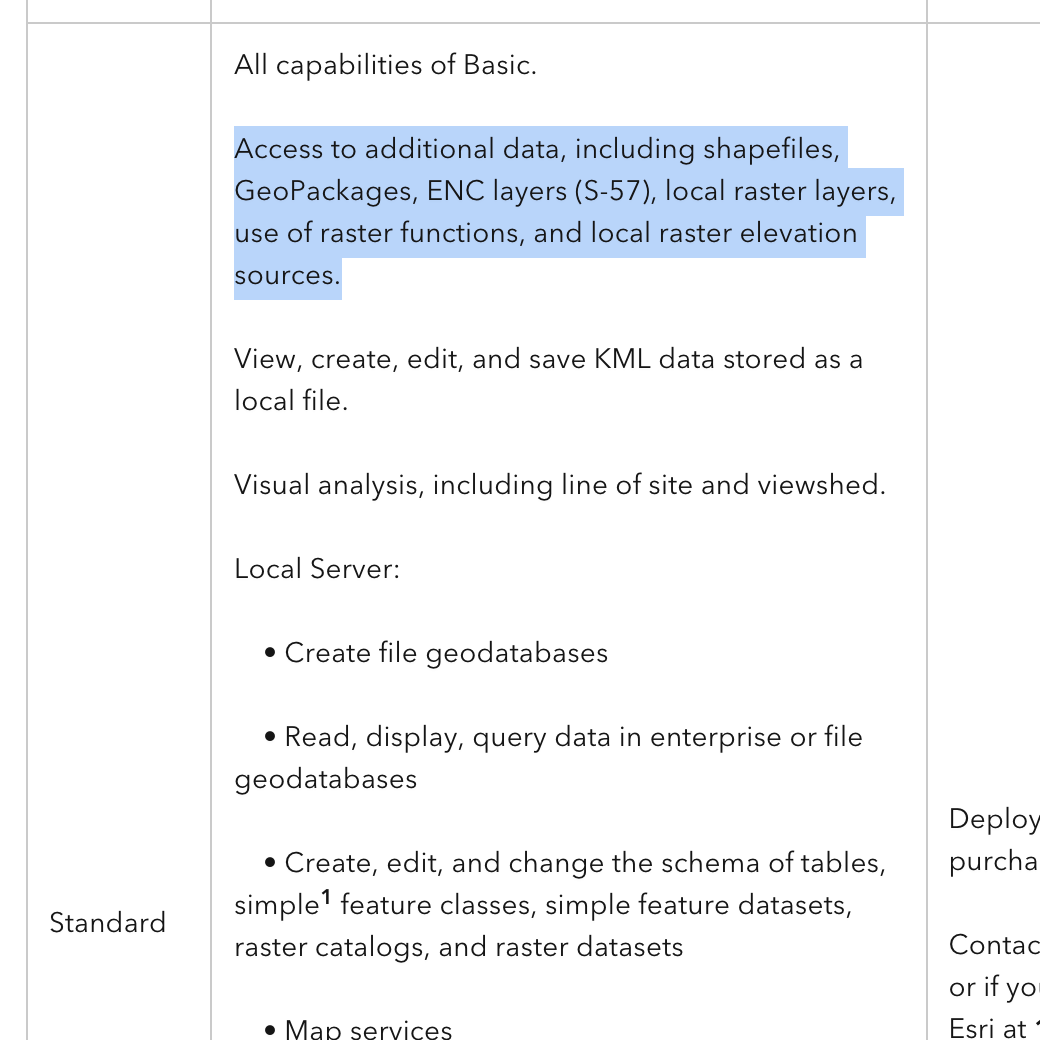The image size is (1040, 1040).
Task: Select the Visual analysis line mentioning viewshed
Action: pos(560,485)
